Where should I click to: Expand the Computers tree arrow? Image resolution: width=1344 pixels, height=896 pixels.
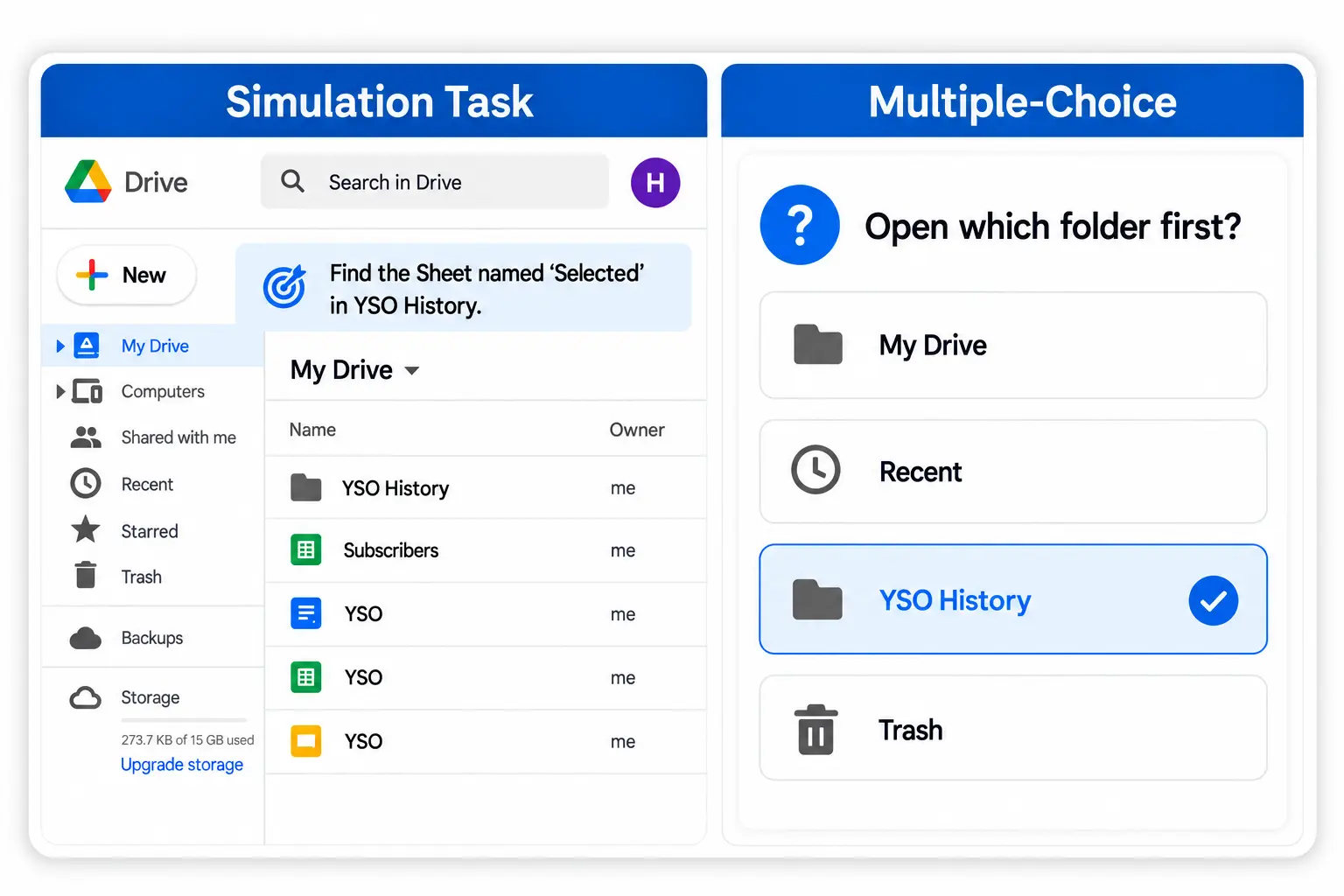(60, 391)
